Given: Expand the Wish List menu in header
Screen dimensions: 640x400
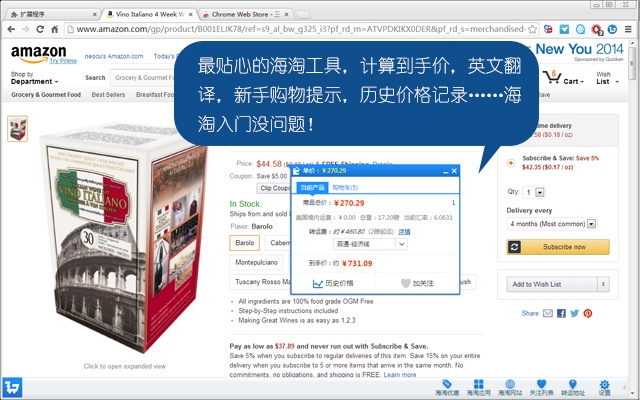Looking at the screenshot, I should tap(607, 78).
